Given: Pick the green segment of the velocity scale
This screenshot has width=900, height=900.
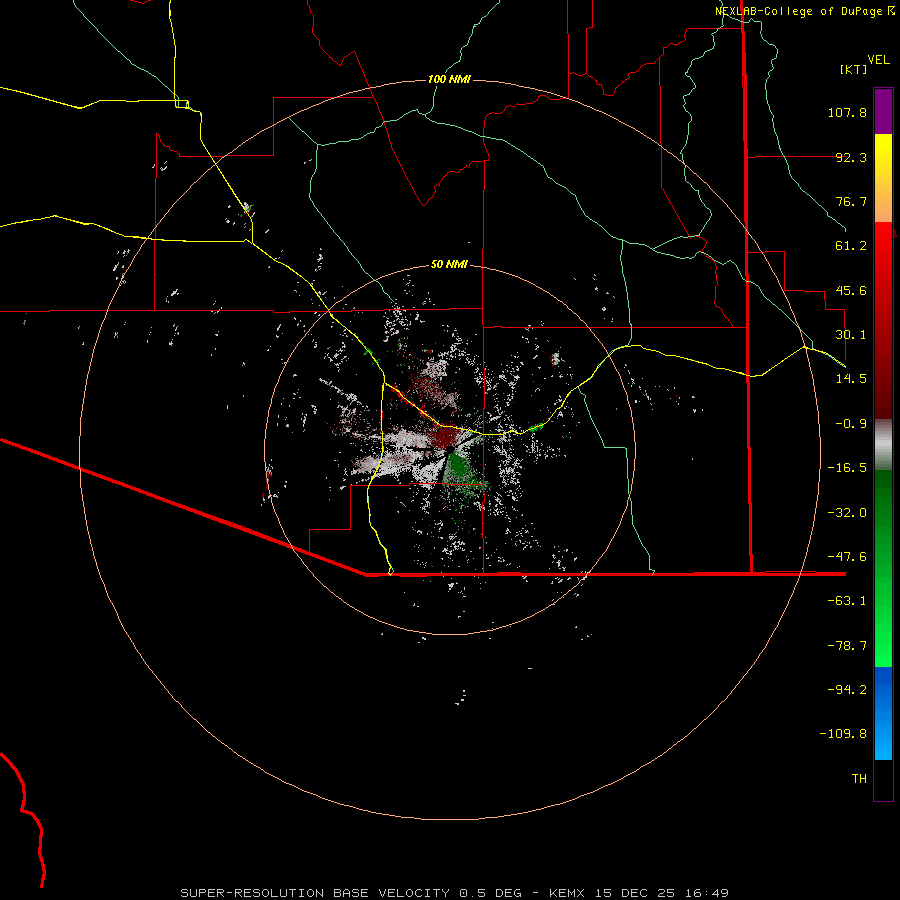Looking at the screenshot, I should click(883, 568).
